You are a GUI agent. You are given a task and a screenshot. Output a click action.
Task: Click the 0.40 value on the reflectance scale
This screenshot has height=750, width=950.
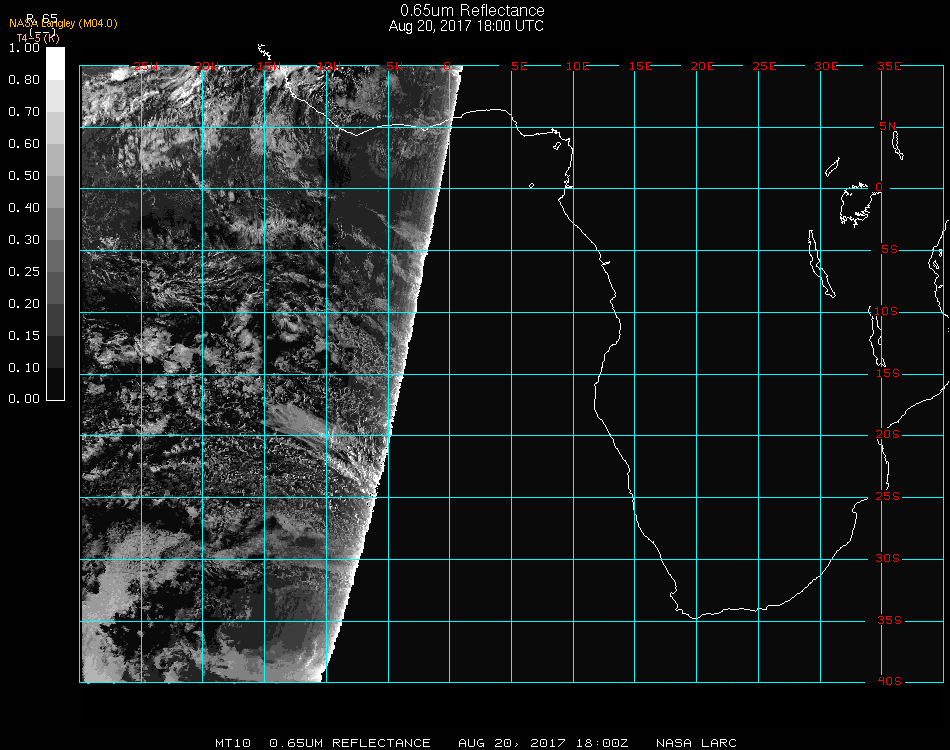[x=24, y=208]
